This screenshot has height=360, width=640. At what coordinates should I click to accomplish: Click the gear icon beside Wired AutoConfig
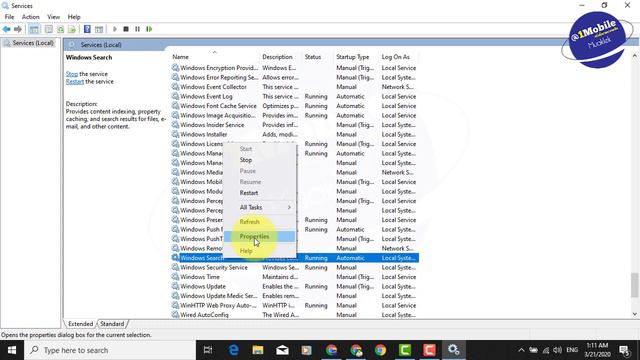click(x=175, y=315)
